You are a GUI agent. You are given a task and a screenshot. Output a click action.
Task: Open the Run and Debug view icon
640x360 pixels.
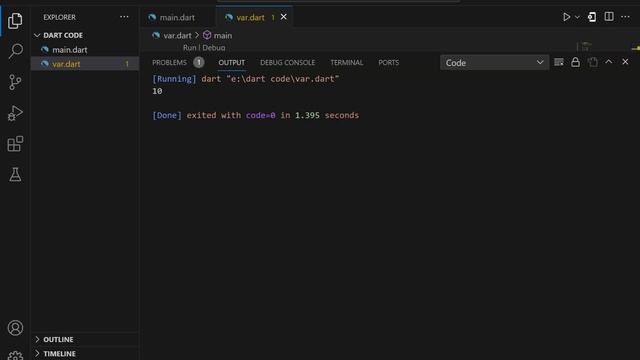[x=15, y=113]
